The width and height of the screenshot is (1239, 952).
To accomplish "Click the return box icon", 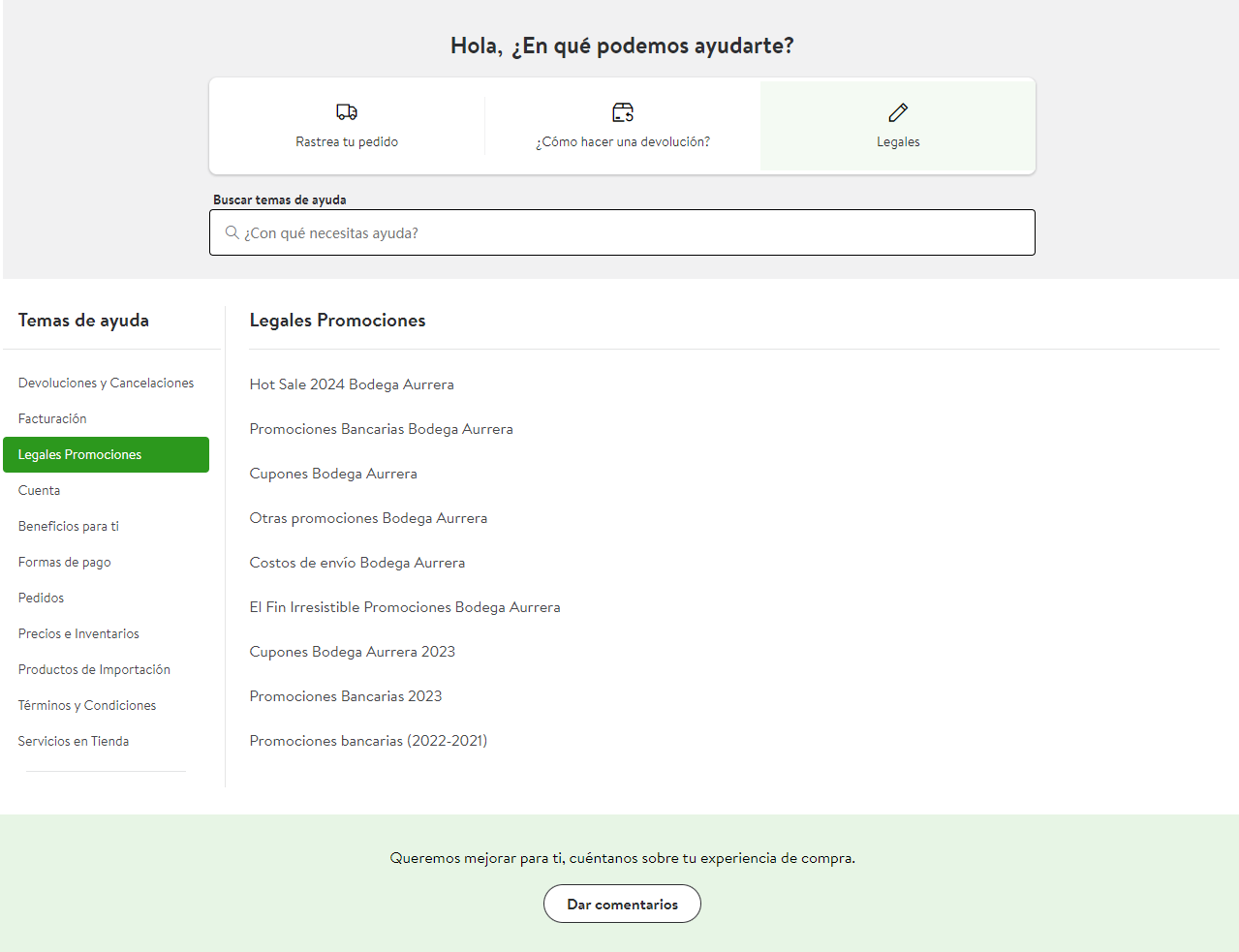I will coord(623,112).
